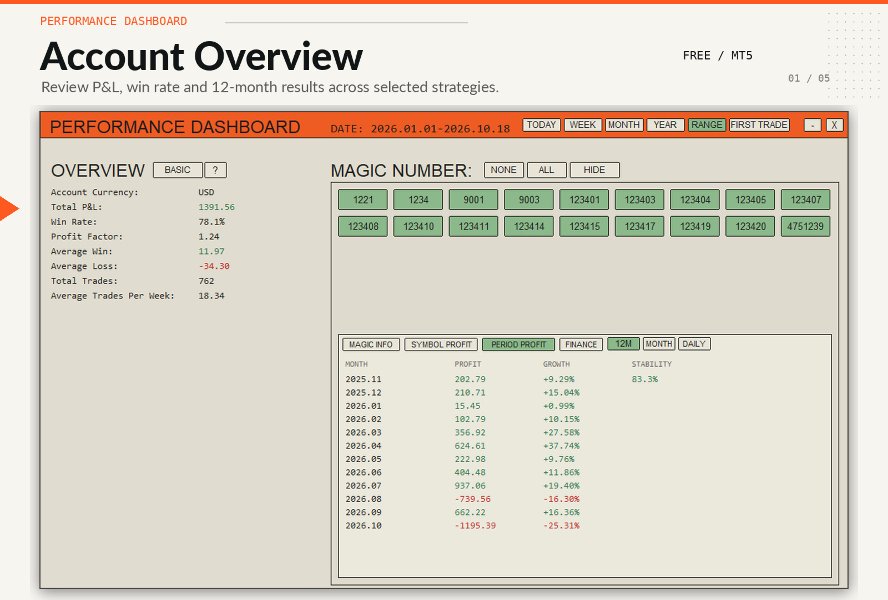Select the MONTH period view
888x600 pixels.
659,343
